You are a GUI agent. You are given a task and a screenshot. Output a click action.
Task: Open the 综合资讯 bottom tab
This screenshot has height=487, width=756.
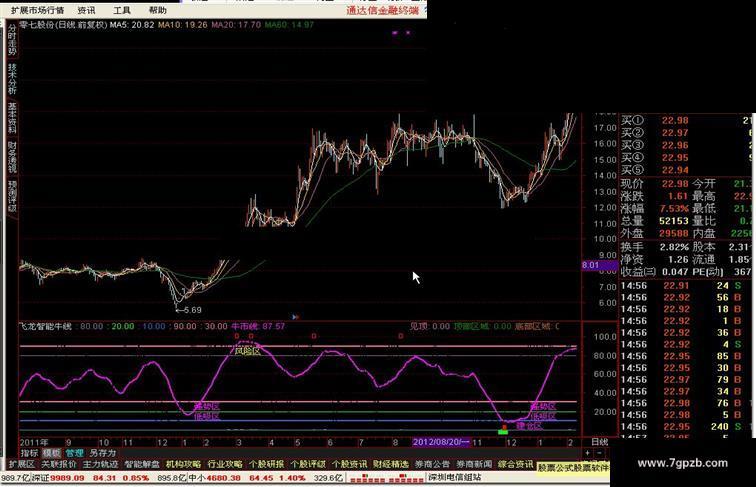pyautogui.click(x=515, y=464)
